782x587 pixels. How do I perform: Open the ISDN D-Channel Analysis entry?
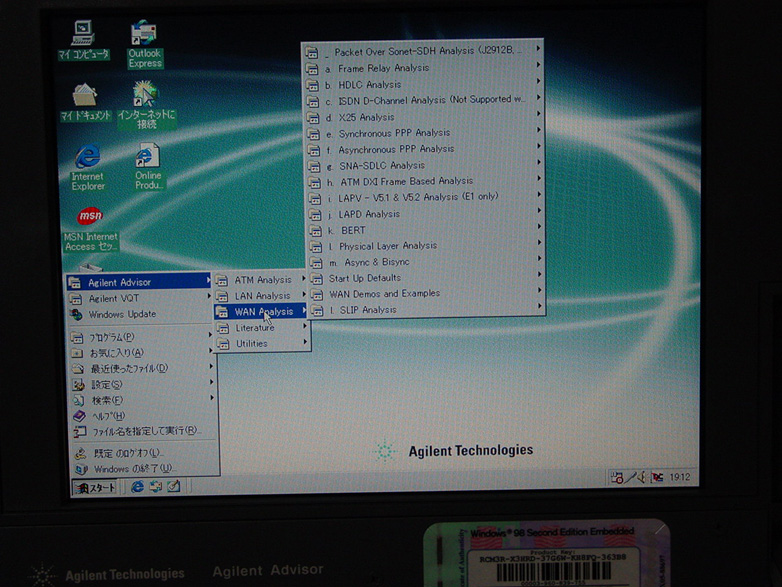pos(423,101)
